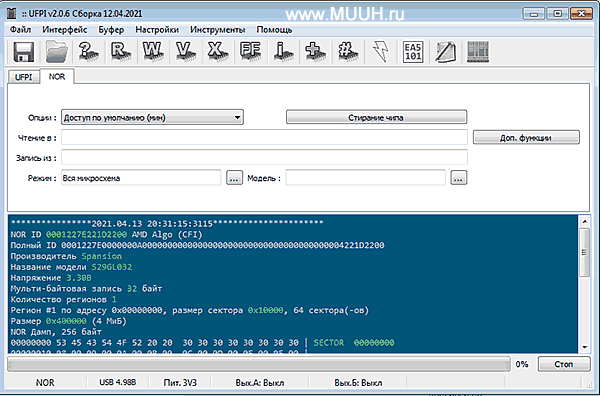This screenshot has width=600, height=396.
Task: Open the Буфер menu
Action: (x=111, y=30)
